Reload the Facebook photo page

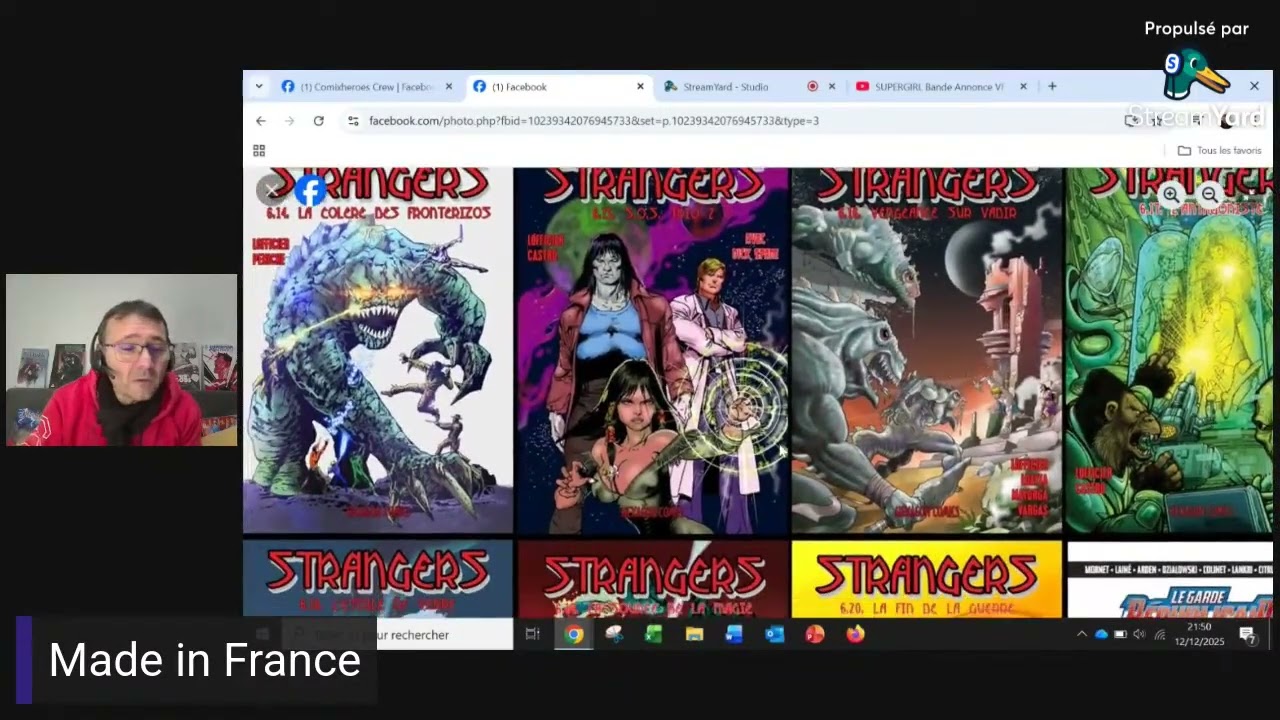point(318,121)
